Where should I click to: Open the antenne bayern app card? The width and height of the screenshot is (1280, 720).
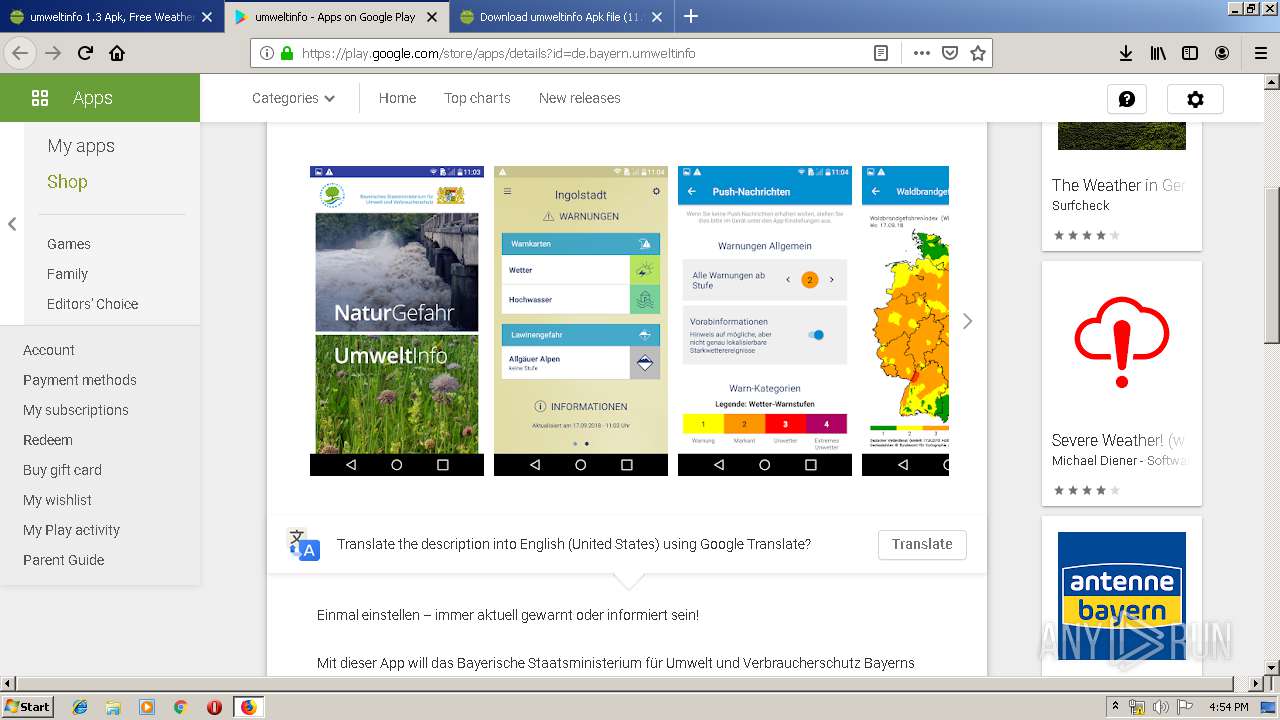[1122, 595]
